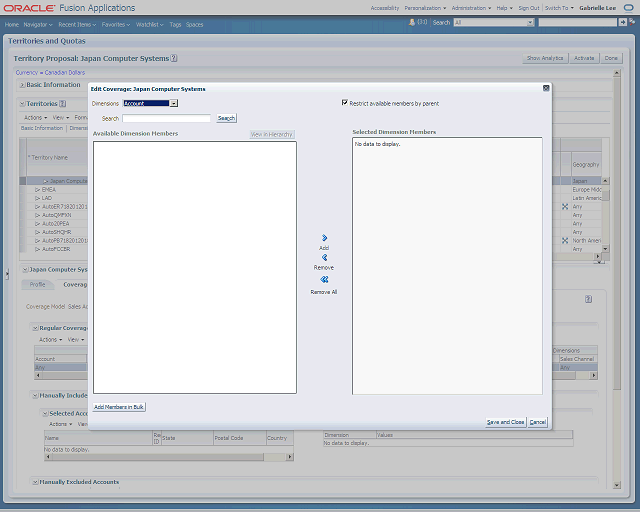Open the Navigator menu
The image size is (640, 512).
(38, 24)
